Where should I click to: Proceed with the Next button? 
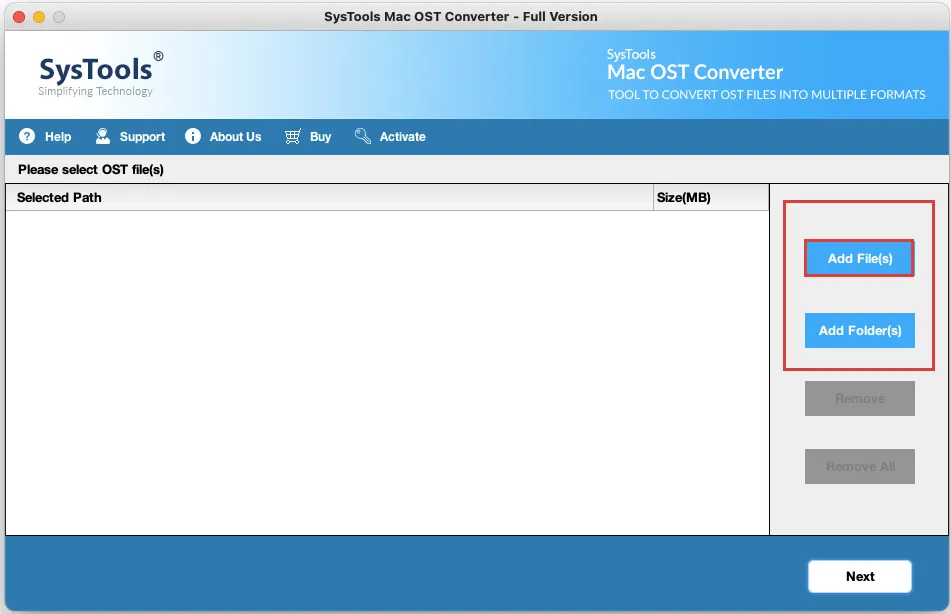click(x=859, y=576)
